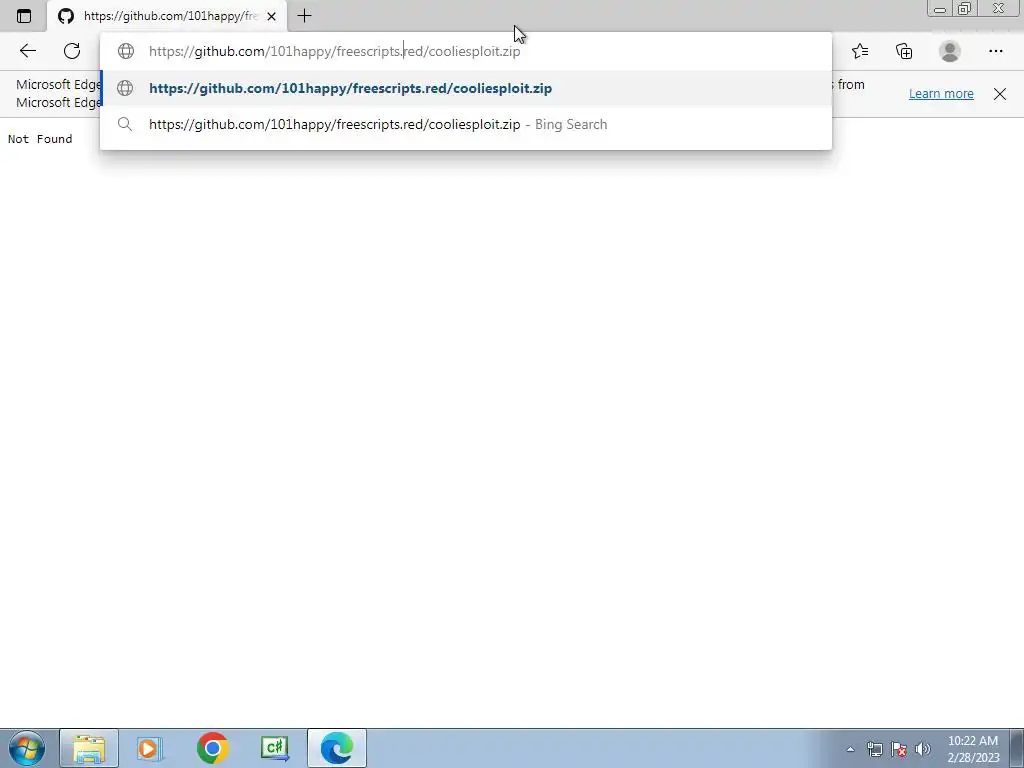This screenshot has height=768, width=1024.
Task: Go back with the back arrow
Action: 27,51
